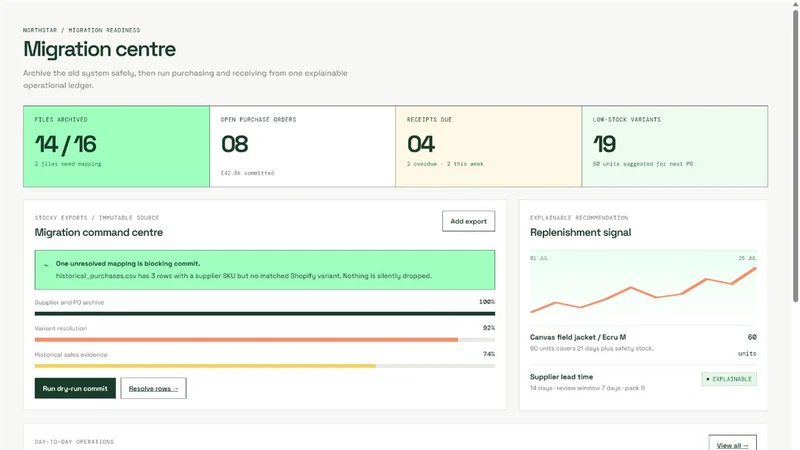This screenshot has width=800, height=450.
Task: Click the unresolved mapping alert icon
Action: click(46, 264)
